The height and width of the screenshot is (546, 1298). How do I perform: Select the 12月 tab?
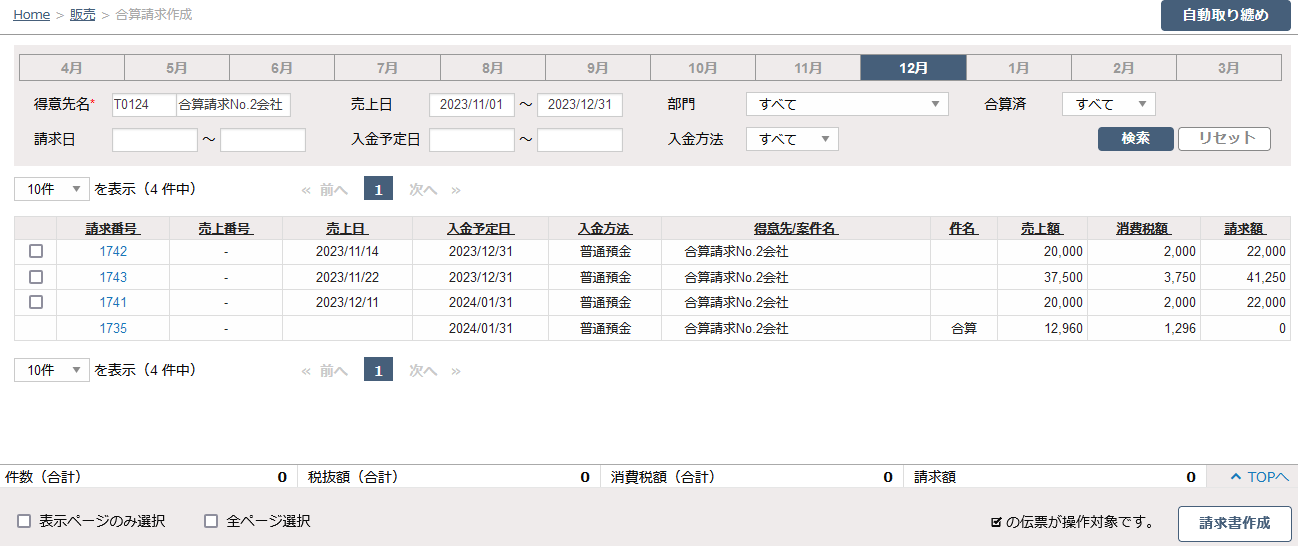(913, 68)
